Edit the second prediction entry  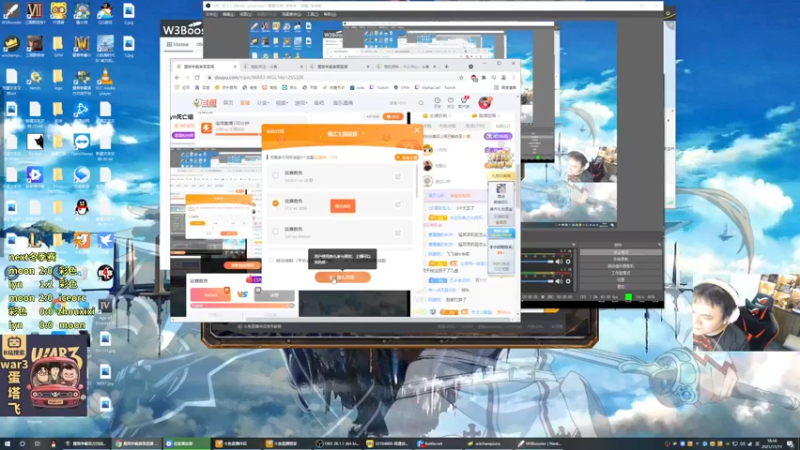(397, 205)
